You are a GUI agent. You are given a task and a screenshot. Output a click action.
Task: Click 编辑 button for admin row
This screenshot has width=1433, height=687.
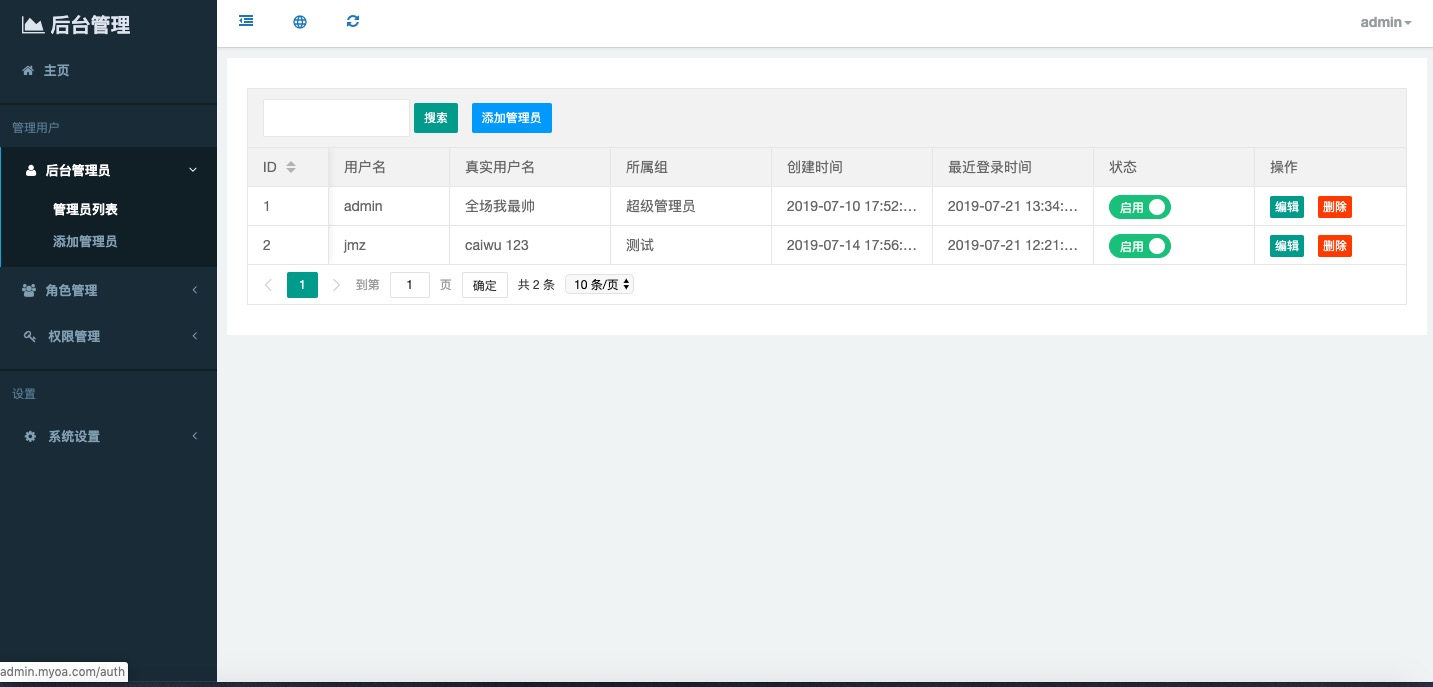(1287, 207)
